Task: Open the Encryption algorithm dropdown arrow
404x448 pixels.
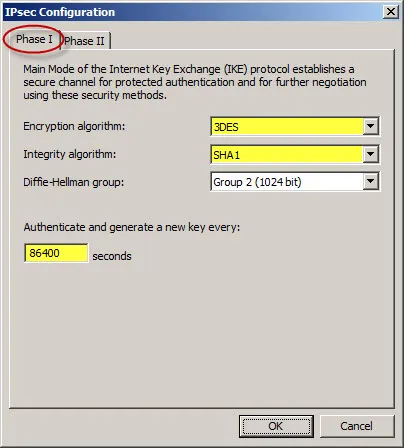Action: (370, 126)
